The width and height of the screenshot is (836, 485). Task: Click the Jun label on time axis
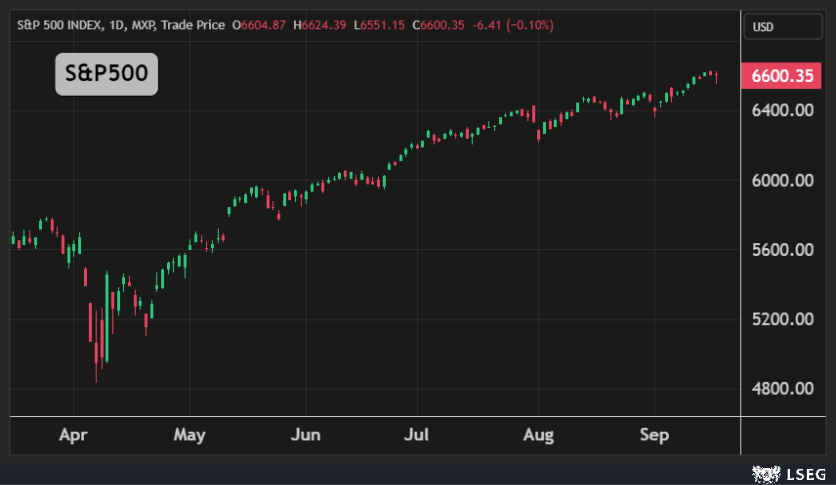point(305,435)
